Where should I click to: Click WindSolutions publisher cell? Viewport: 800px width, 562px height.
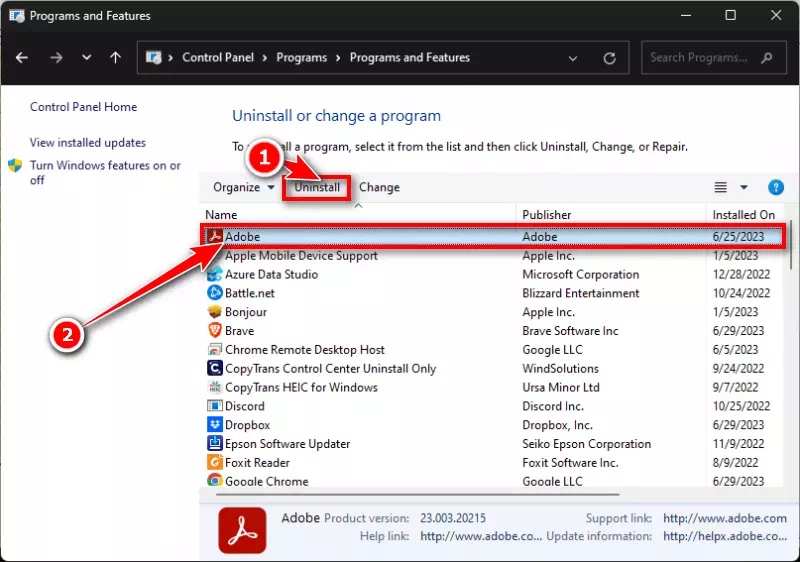click(x=560, y=369)
